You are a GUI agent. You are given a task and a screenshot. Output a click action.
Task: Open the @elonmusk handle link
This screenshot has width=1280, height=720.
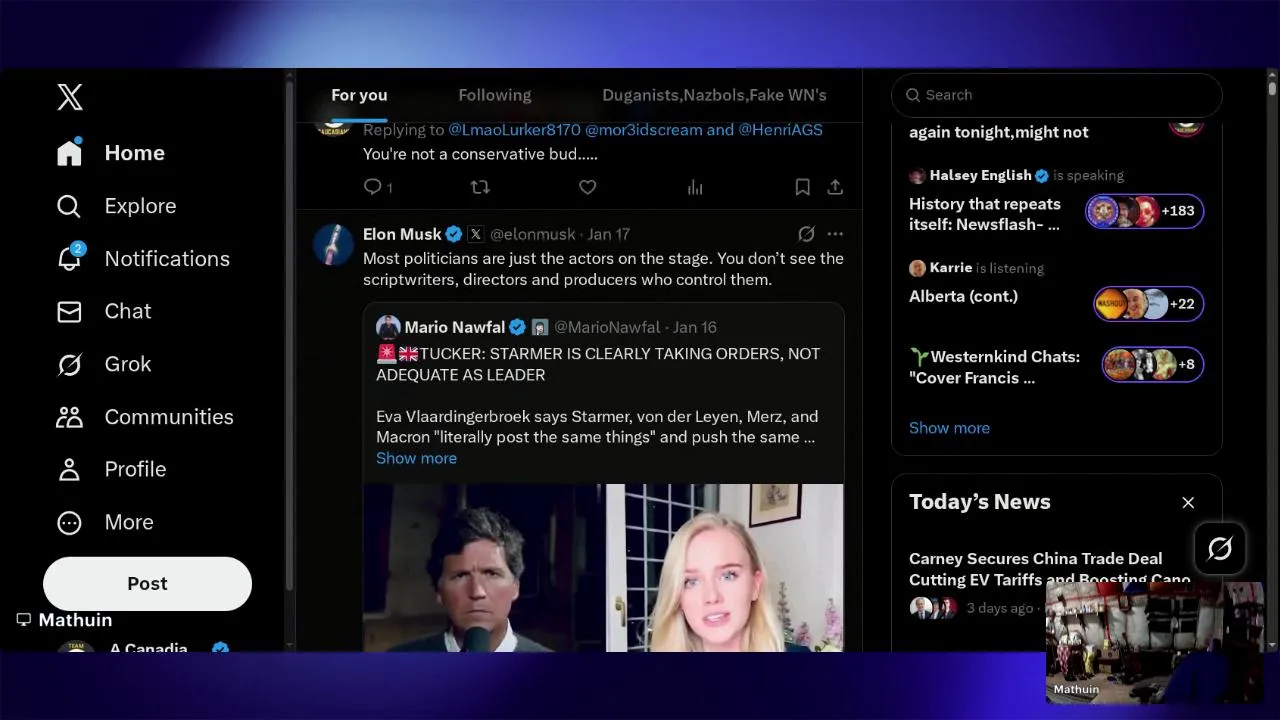click(x=532, y=234)
